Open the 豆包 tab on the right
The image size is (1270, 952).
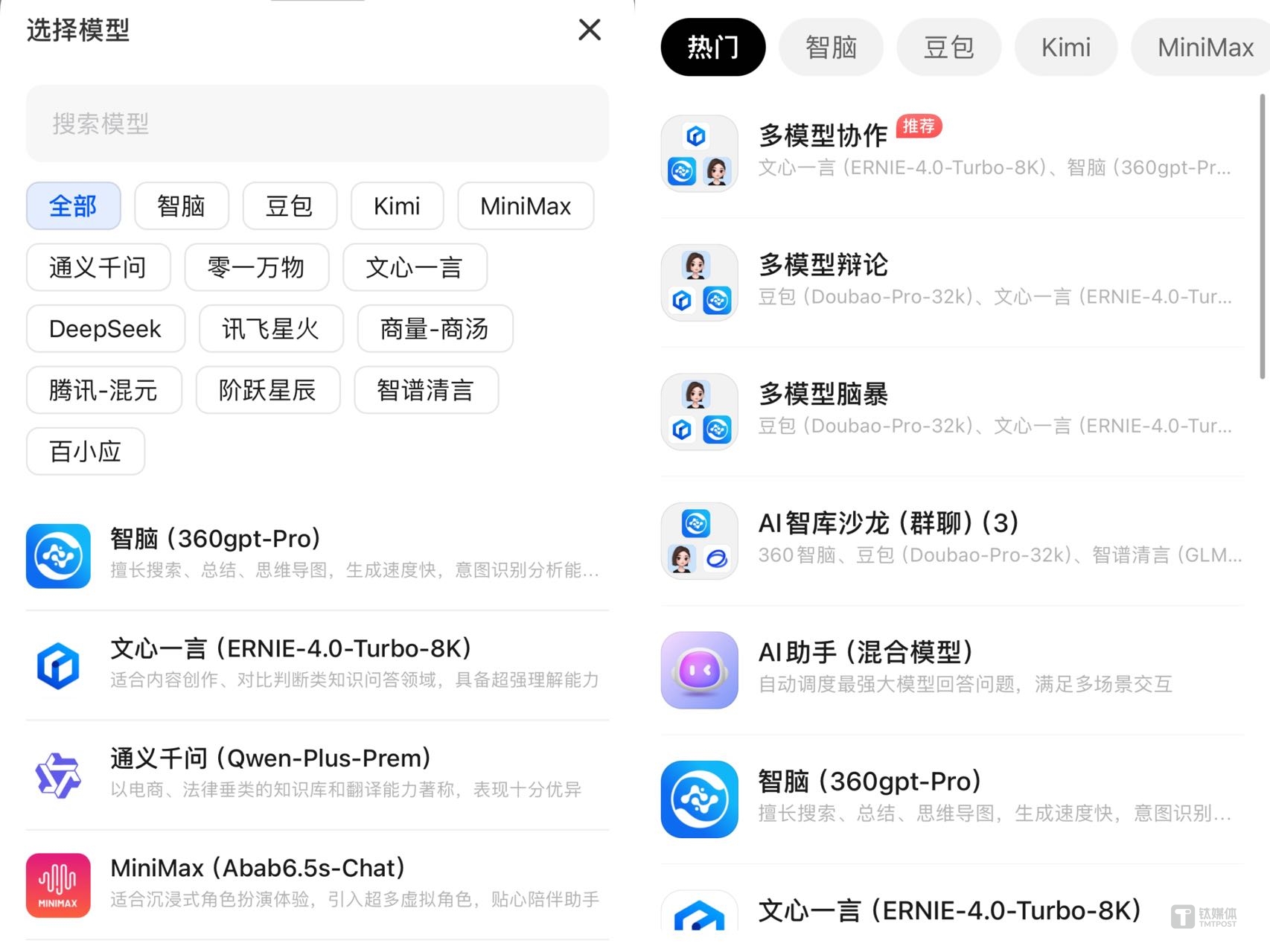[x=948, y=46]
